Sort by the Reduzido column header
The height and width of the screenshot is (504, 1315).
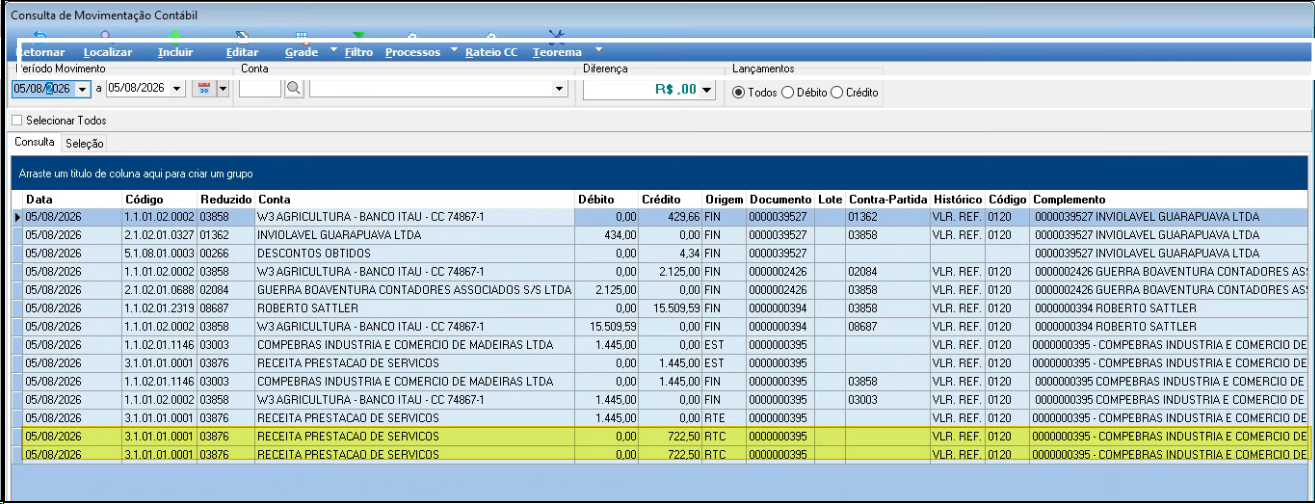(226, 200)
